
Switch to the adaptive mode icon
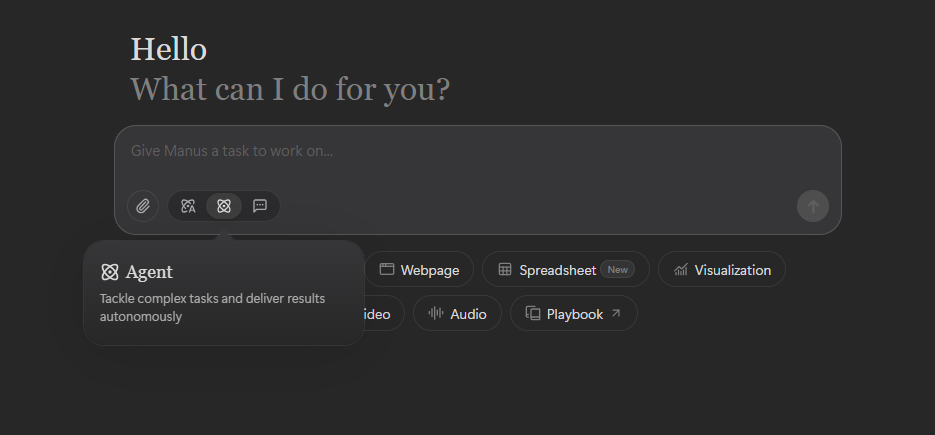click(188, 206)
